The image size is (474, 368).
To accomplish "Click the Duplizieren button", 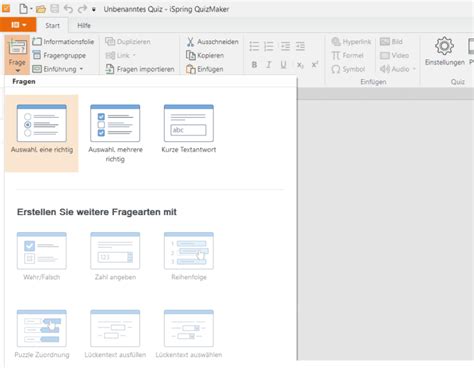I will 128,42.
